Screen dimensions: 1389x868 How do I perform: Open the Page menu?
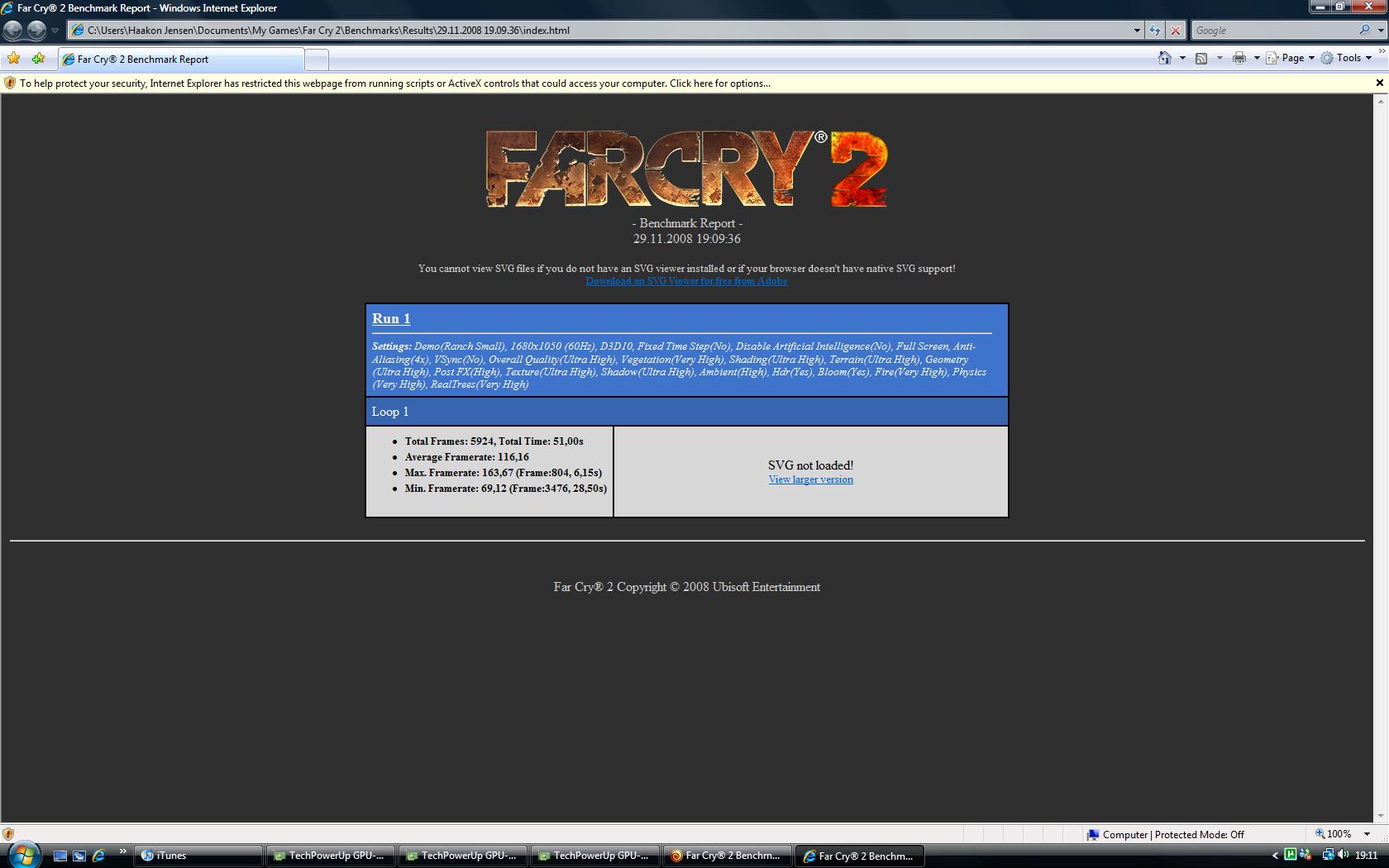tap(1291, 58)
